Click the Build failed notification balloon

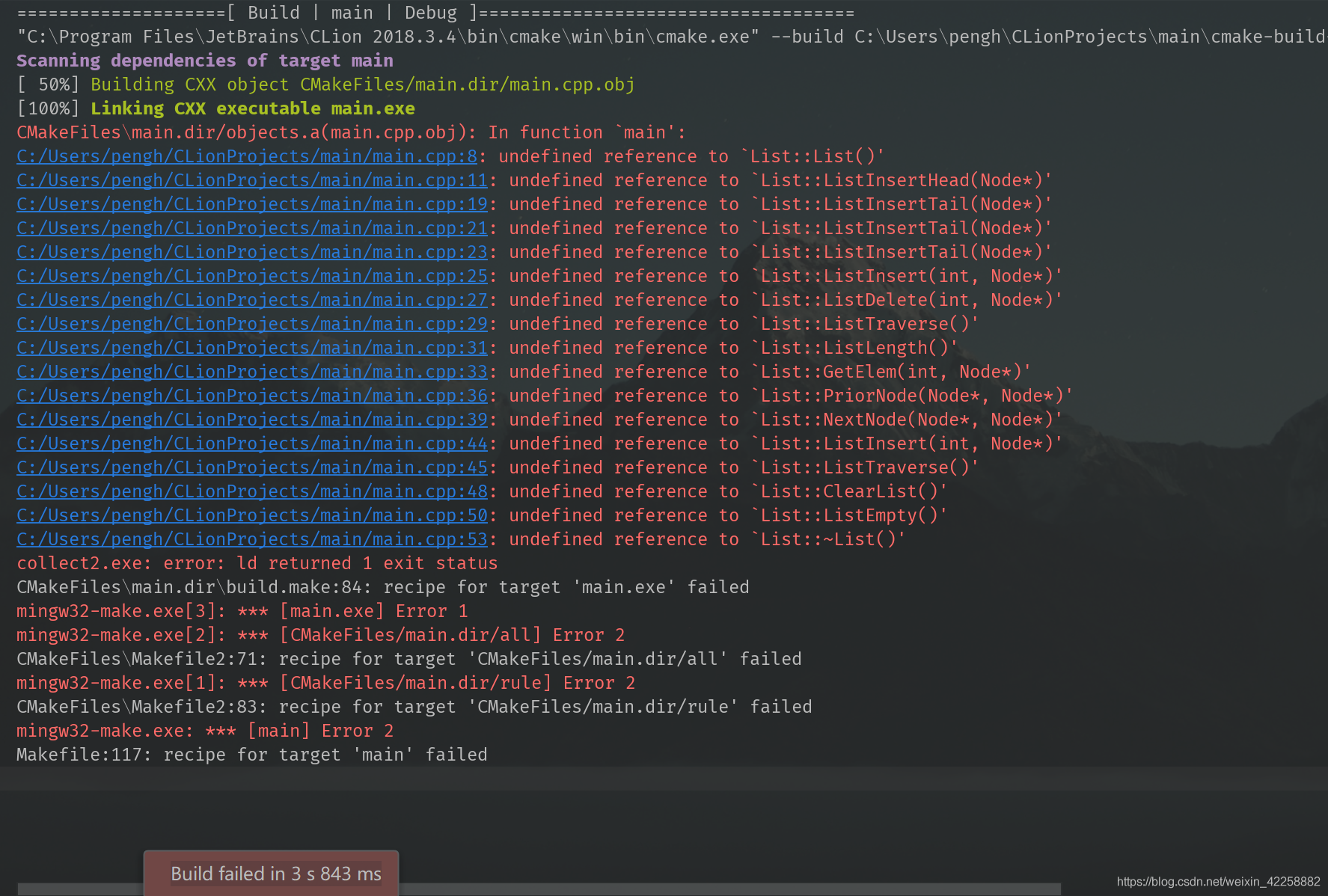[271, 874]
